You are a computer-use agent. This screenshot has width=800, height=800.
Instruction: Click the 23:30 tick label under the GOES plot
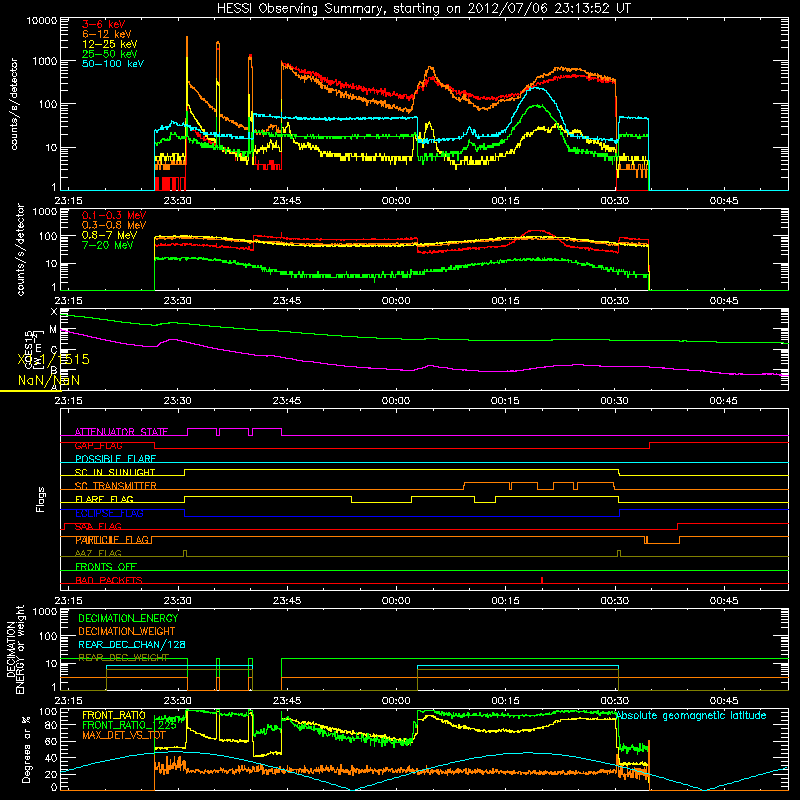coord(178,401)
